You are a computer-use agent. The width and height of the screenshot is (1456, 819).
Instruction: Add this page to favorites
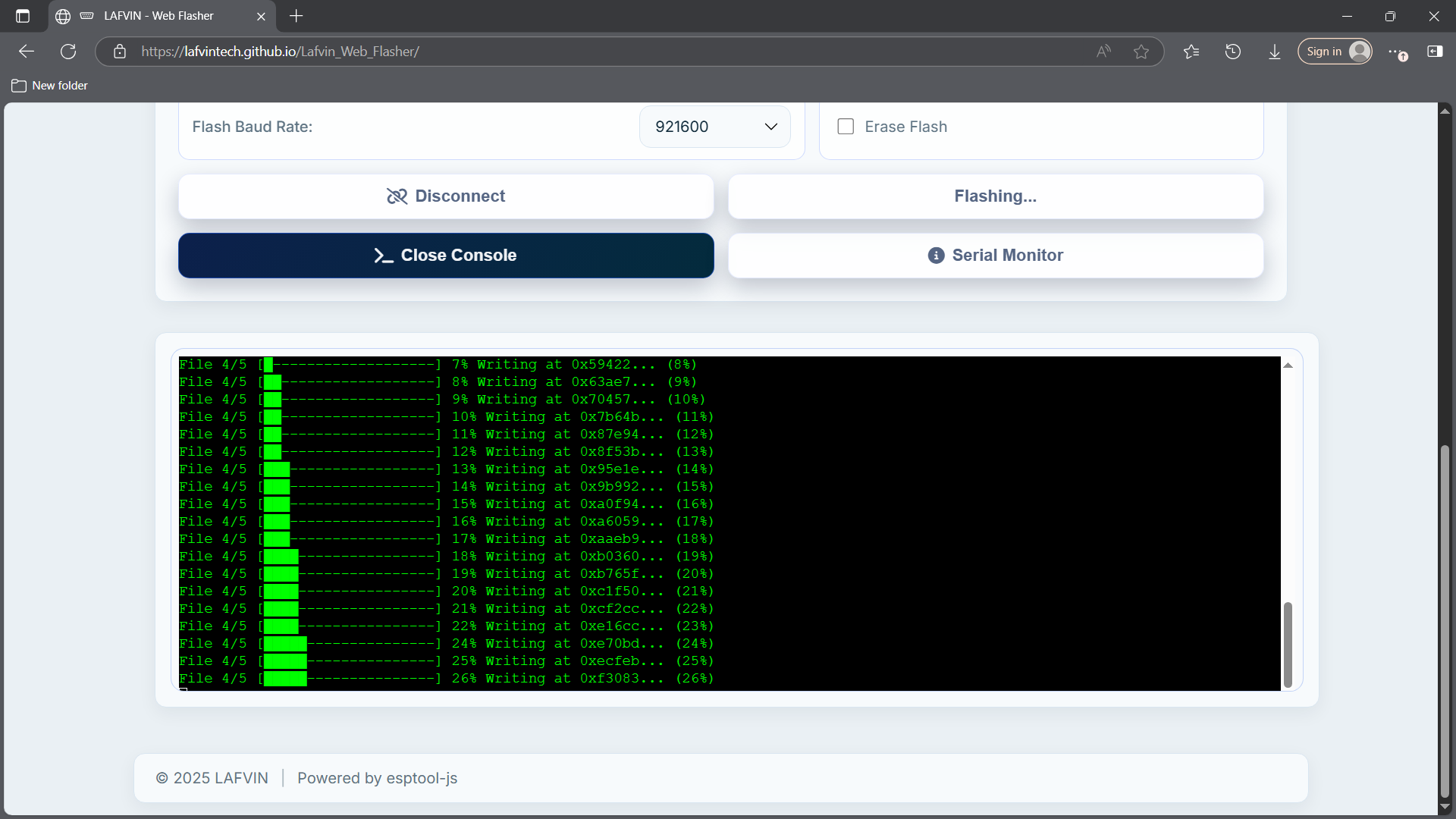(x=1141, y=52)
